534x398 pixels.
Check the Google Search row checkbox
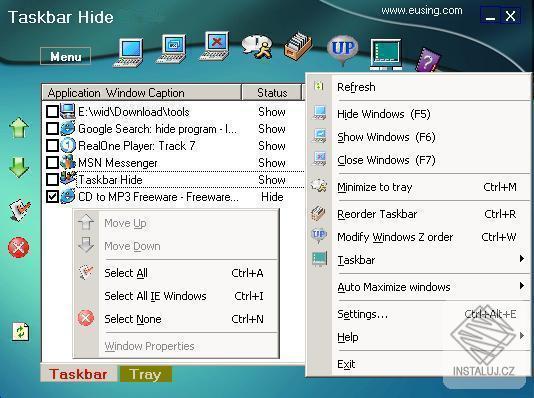click(52, 128)
